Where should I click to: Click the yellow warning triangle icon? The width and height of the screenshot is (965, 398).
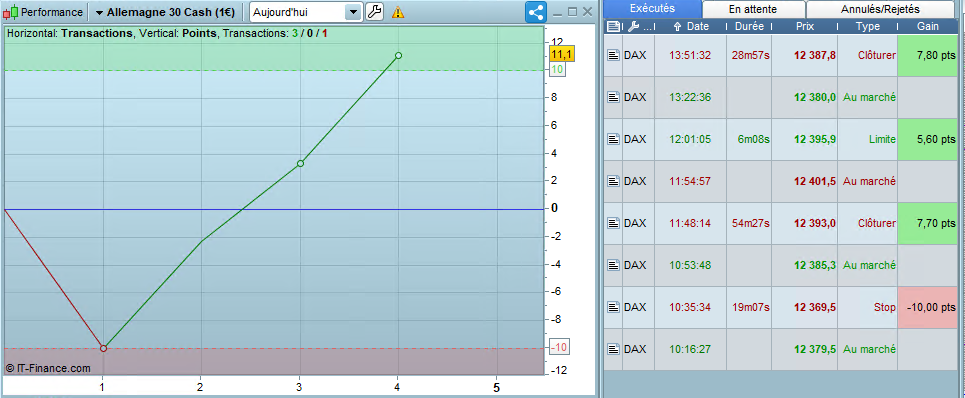point(398,12)
